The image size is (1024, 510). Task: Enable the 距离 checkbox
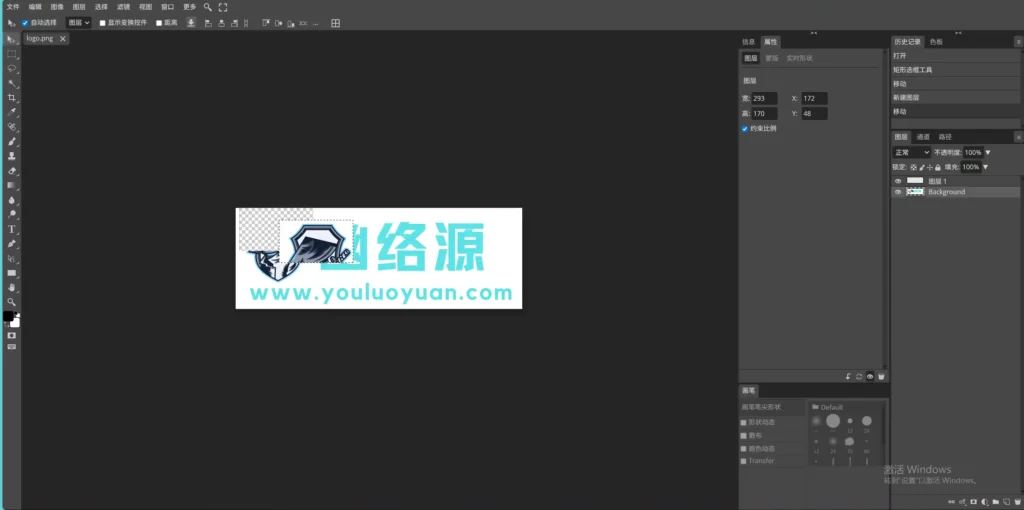[x=159, y=23]
